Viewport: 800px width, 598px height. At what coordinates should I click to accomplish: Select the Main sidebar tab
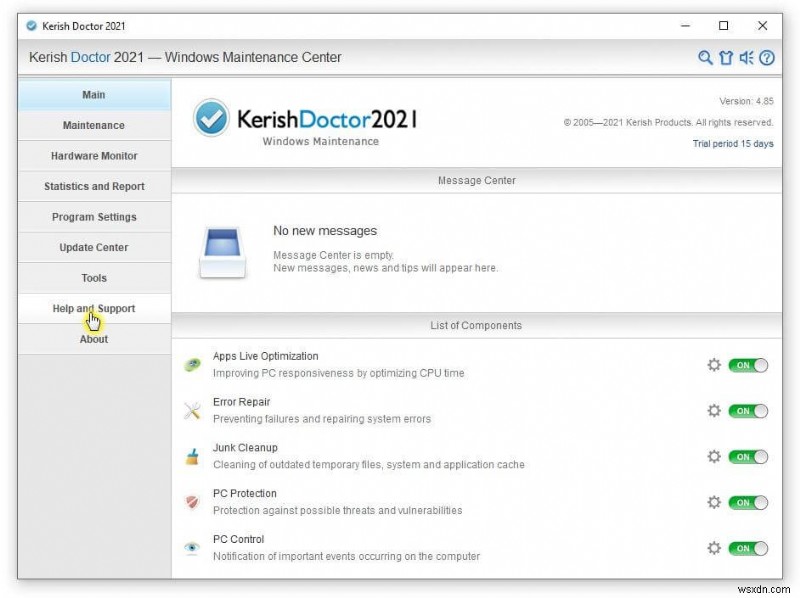(x=94, y=95)
